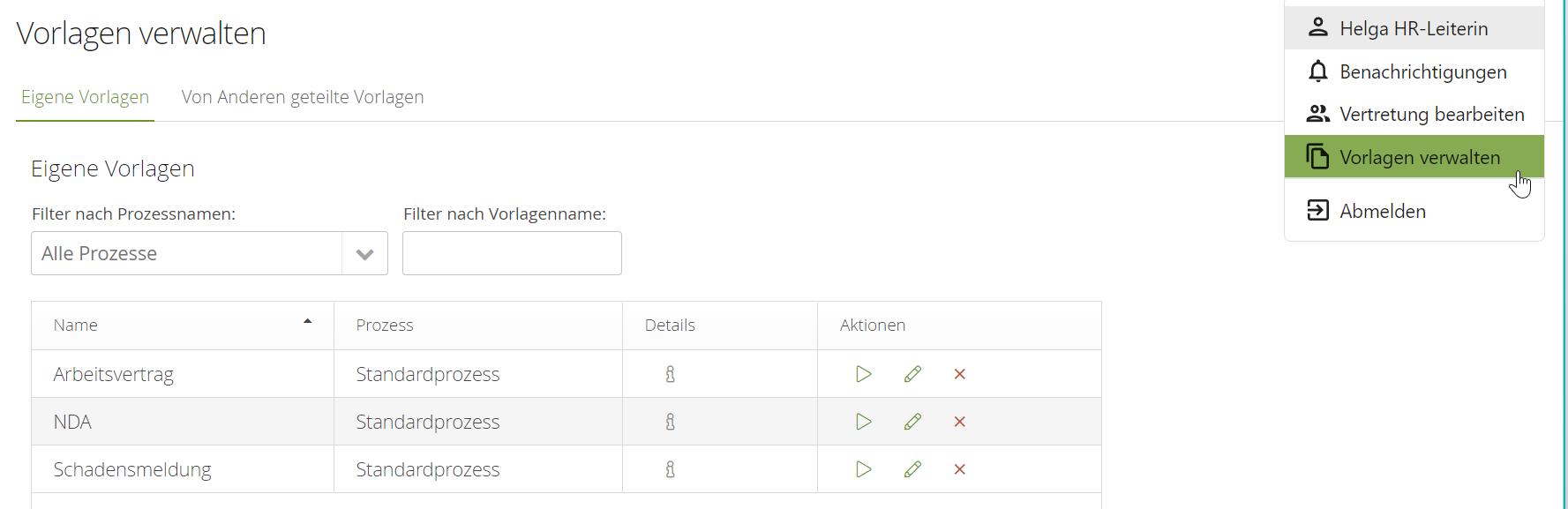The image size is (1568, 509).
Task: Open Benachrichtigungen from user menu
Action: [1422, 71]
